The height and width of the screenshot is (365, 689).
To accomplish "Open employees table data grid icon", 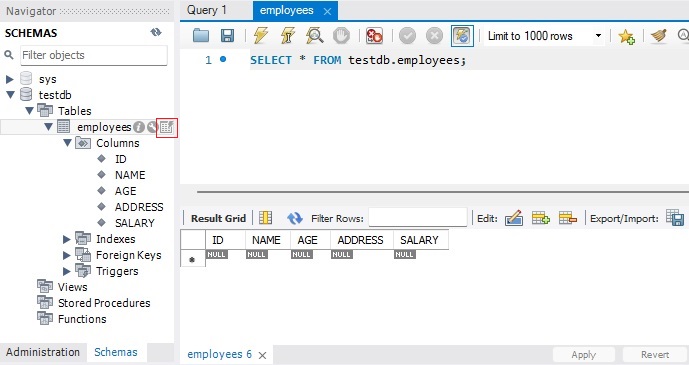I will (x=167, y=127).
